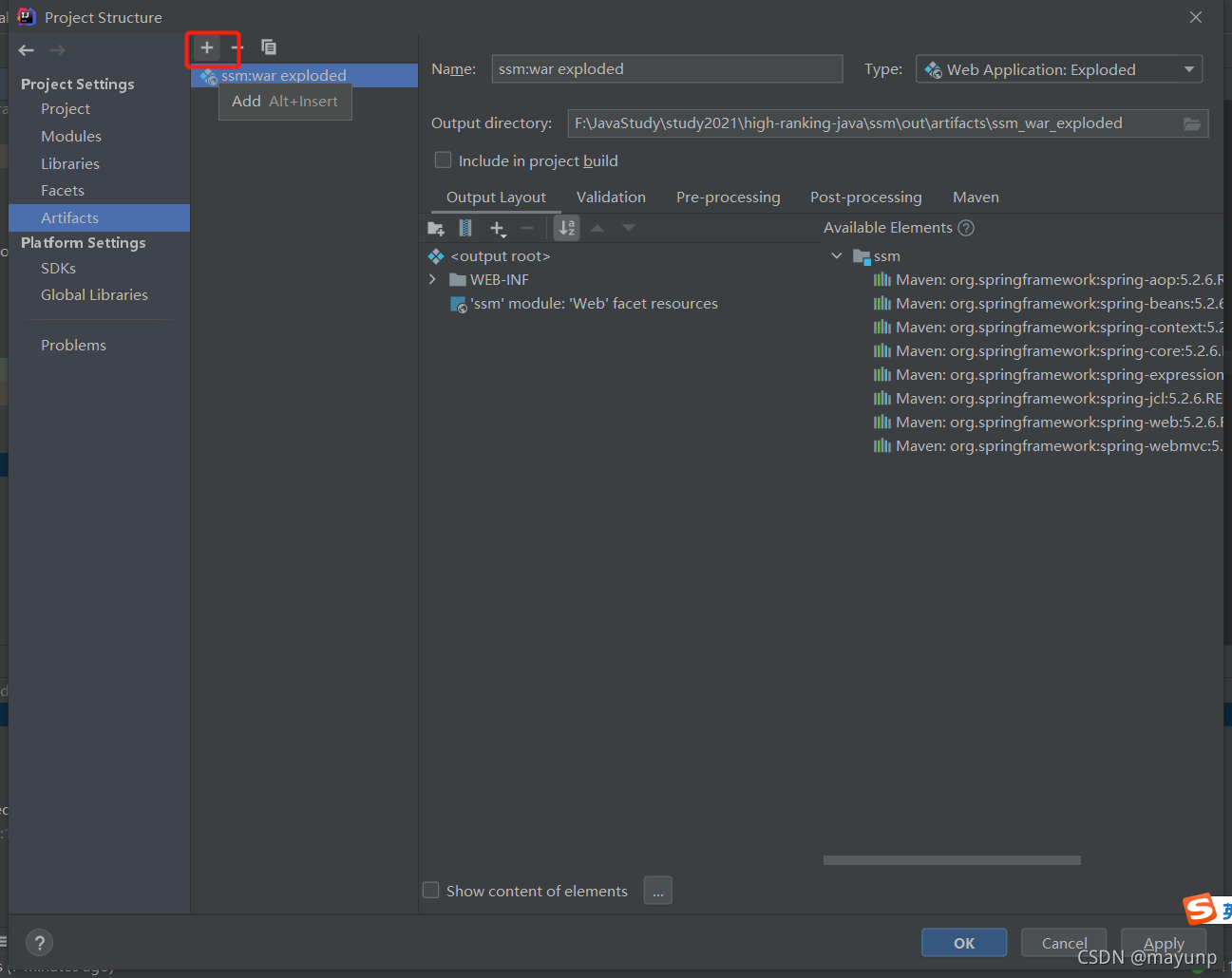
Task: Click the ellipsis button beside Show content
Action: (658, 891)
